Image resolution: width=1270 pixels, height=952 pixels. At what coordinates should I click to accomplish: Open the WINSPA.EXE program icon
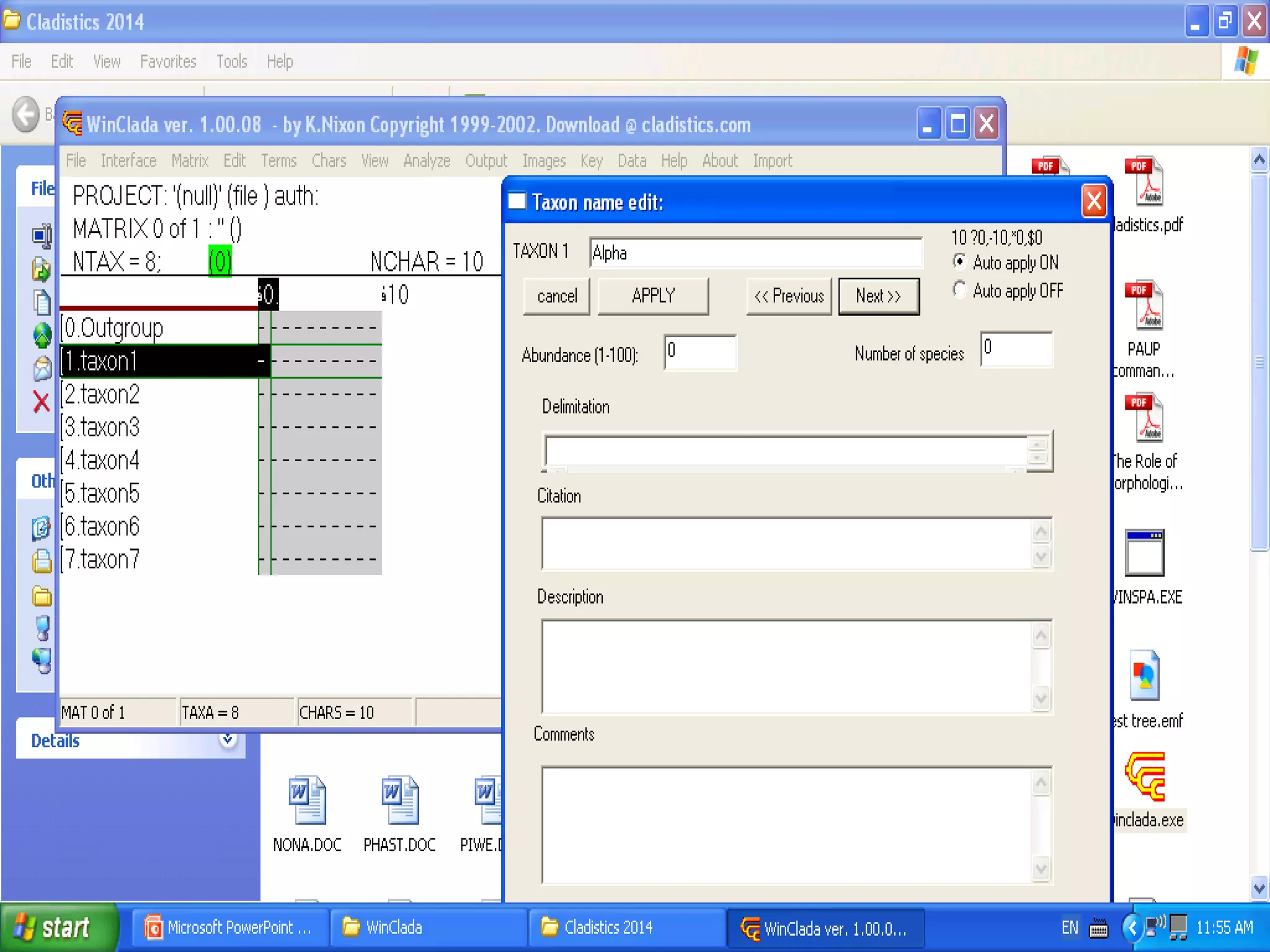tap(1145, 553)
